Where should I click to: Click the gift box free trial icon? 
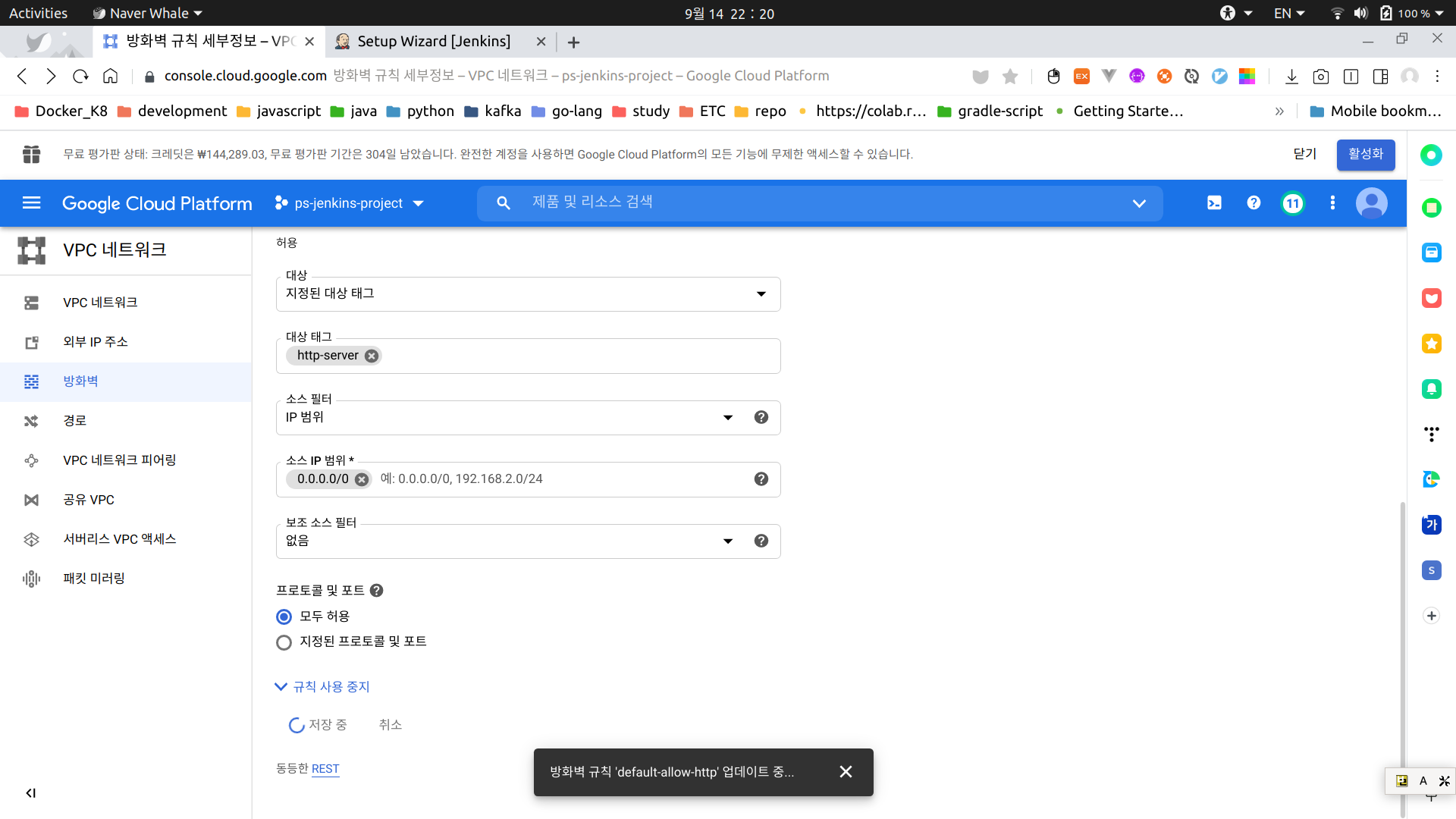tap(31, 155)
